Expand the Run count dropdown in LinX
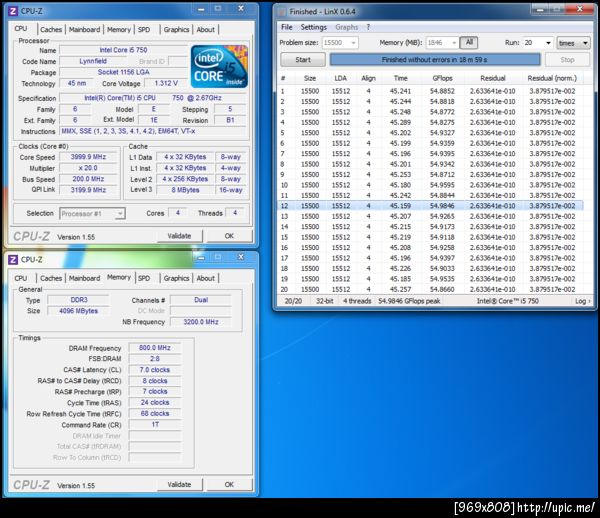Viewport: 600px width, 518px height. 548,43
